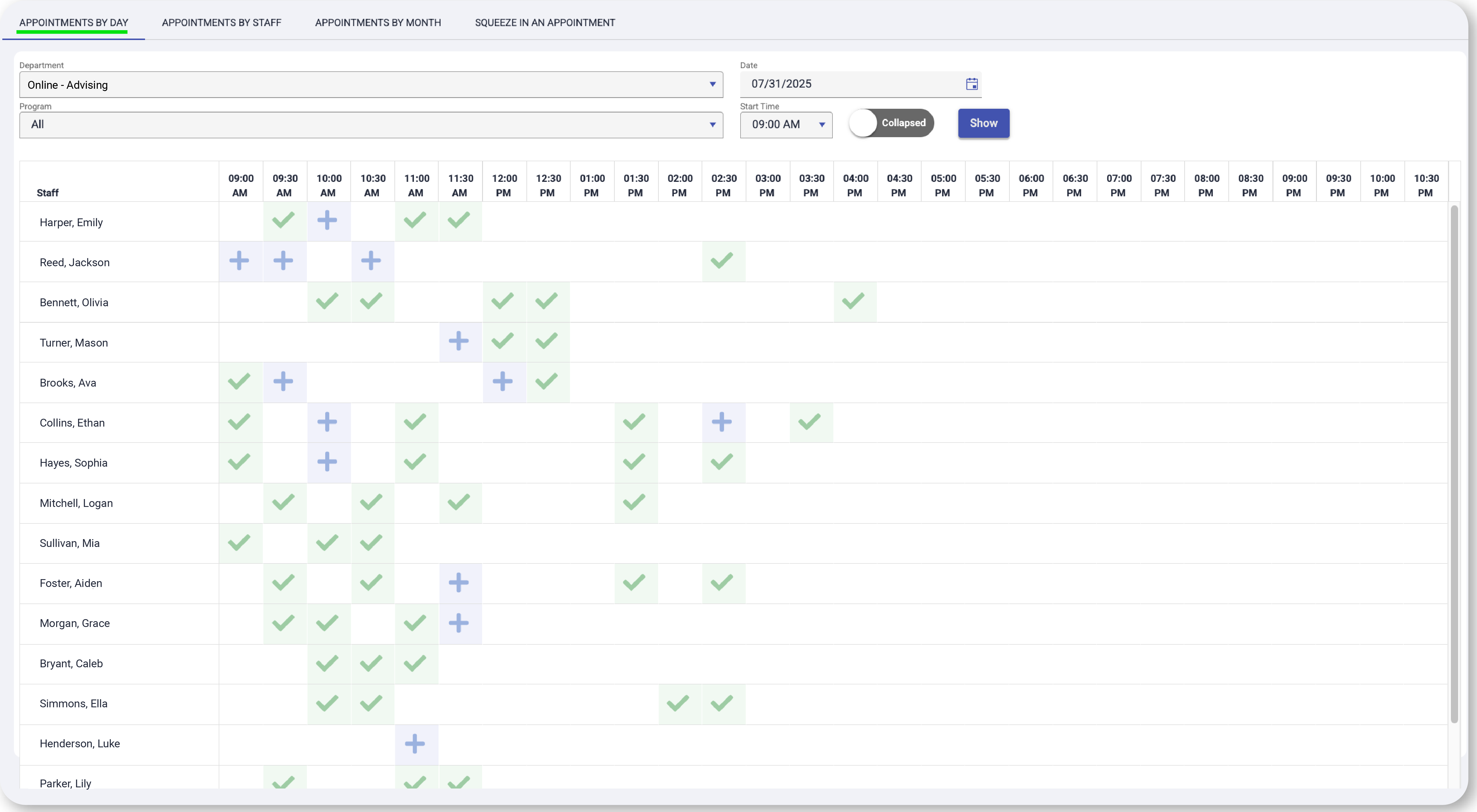This screenshot has height=812, width=1477.
Task: Click checkmark for Reed, Jackson at 02:30 PM
Action: pyautogui.click(x=722, y=261)
